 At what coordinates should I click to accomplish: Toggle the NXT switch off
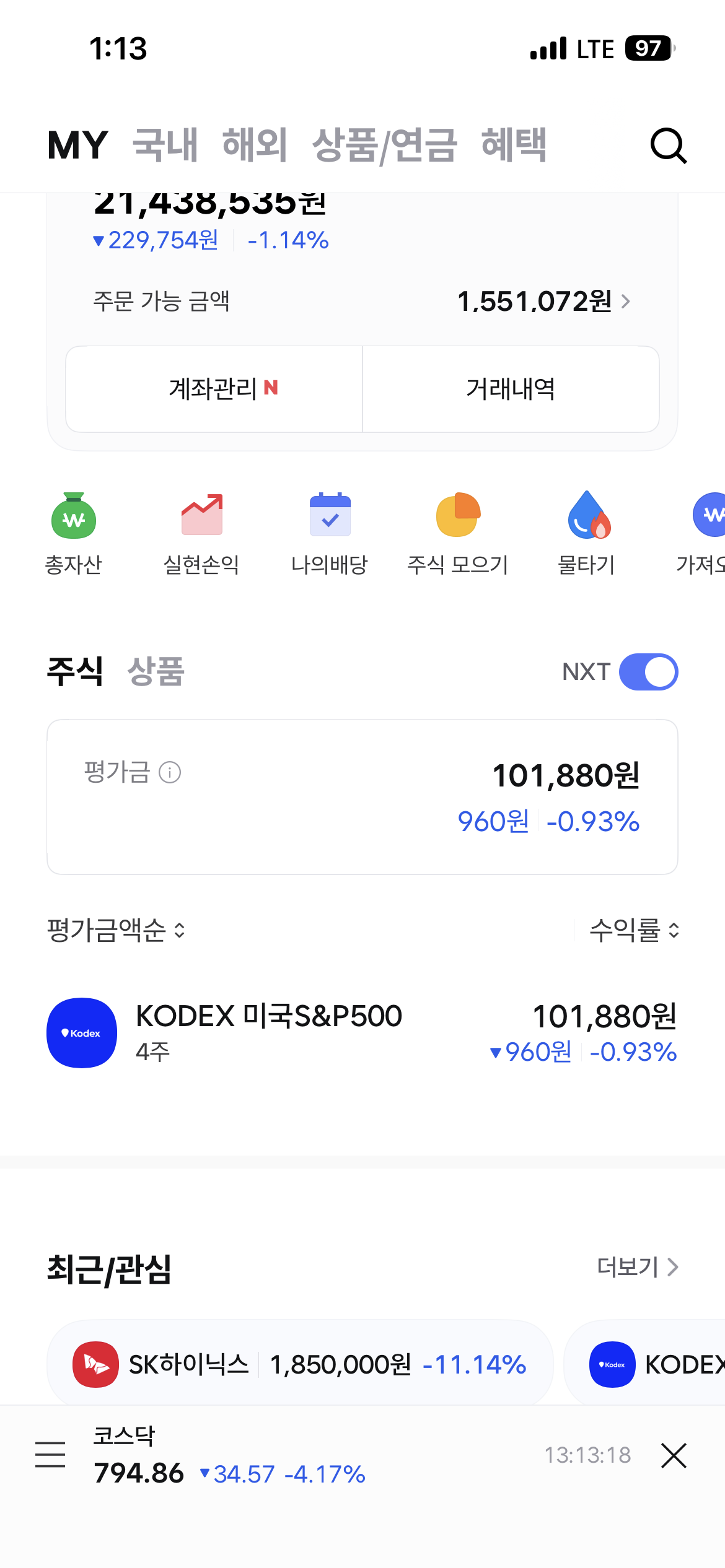click(648, 672)
